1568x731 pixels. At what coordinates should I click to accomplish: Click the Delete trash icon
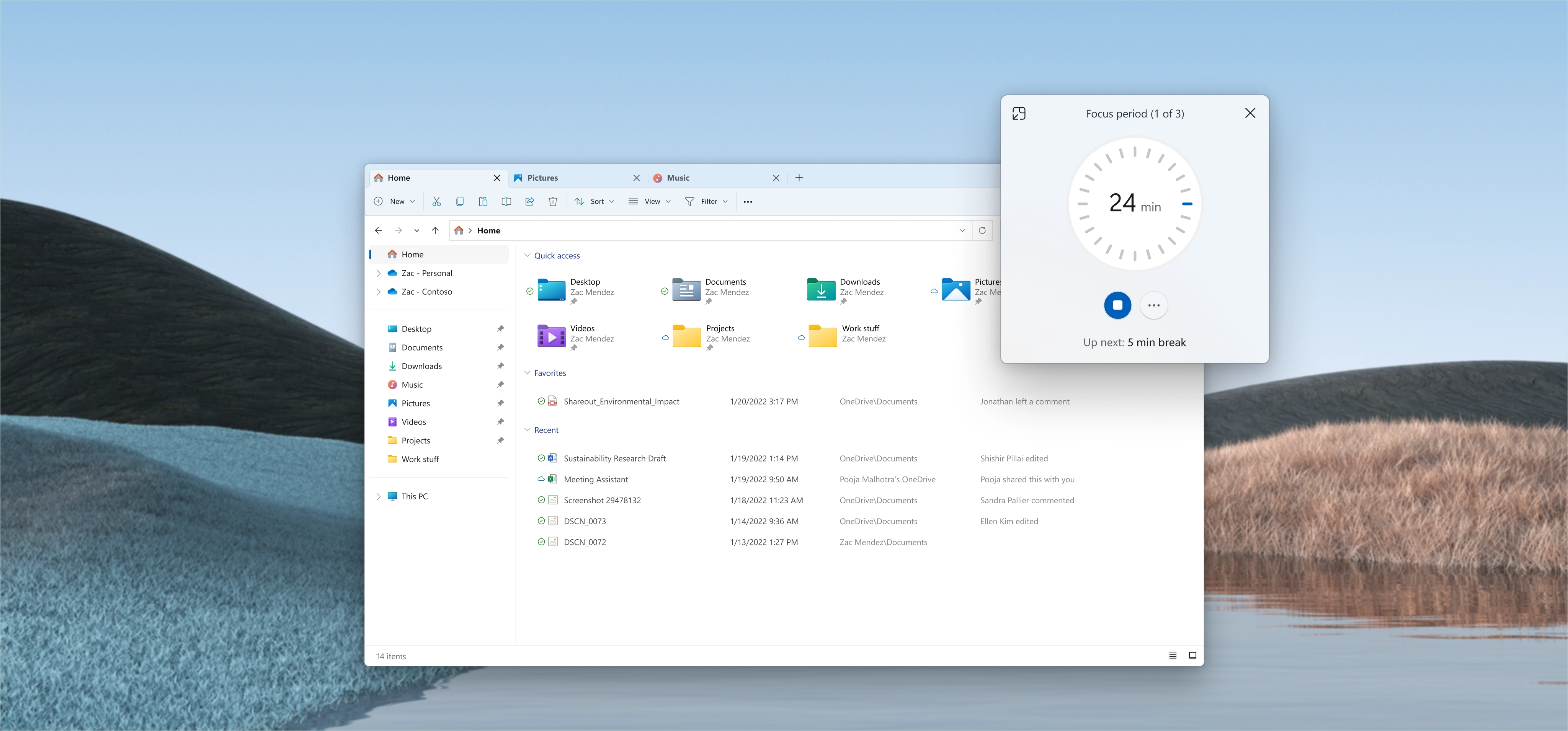[x=553, y=201]
